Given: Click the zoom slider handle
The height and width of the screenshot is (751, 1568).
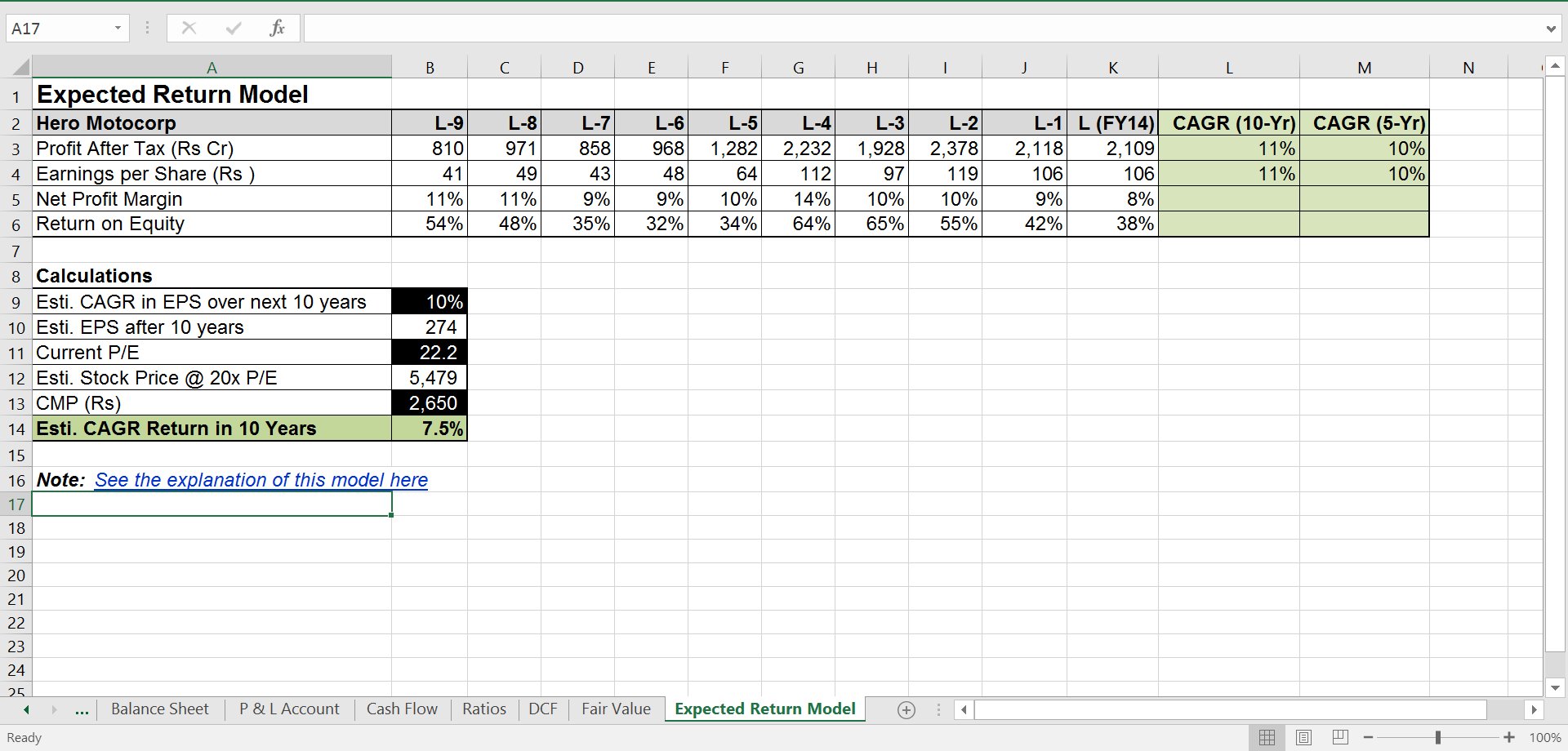Looking at the screenshot, I should [1438, 737].
